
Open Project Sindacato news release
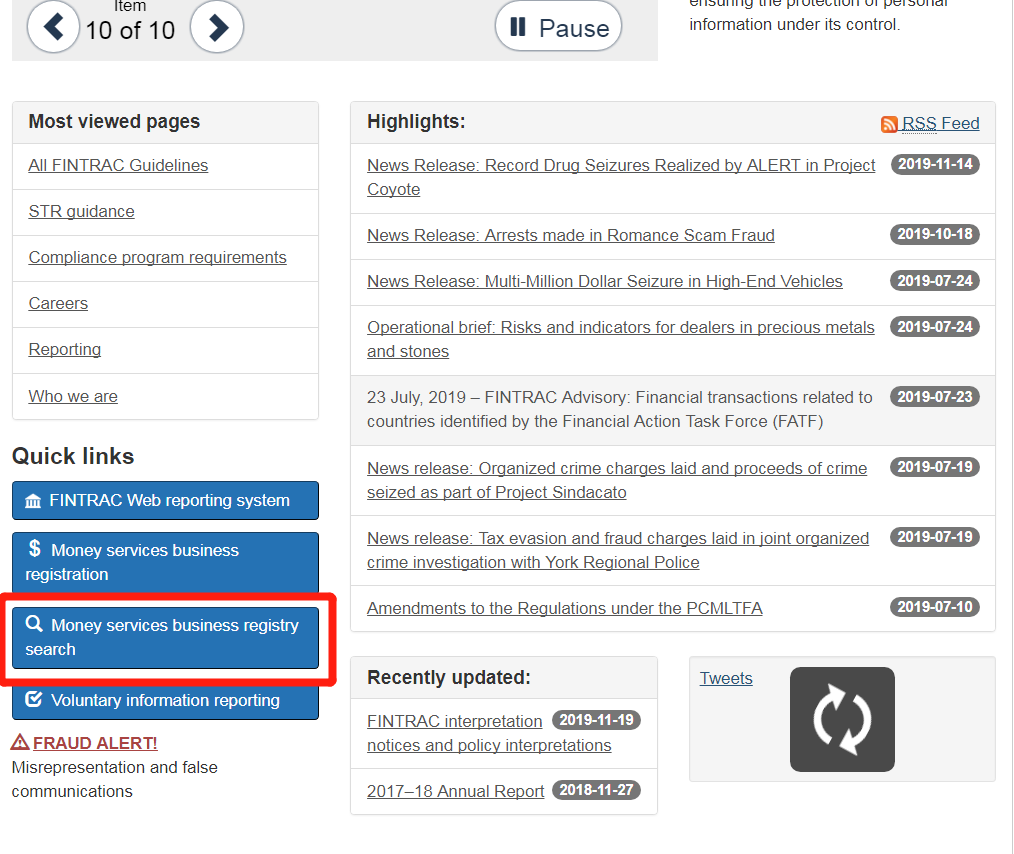pyautogui.click(x=617, y=480)
